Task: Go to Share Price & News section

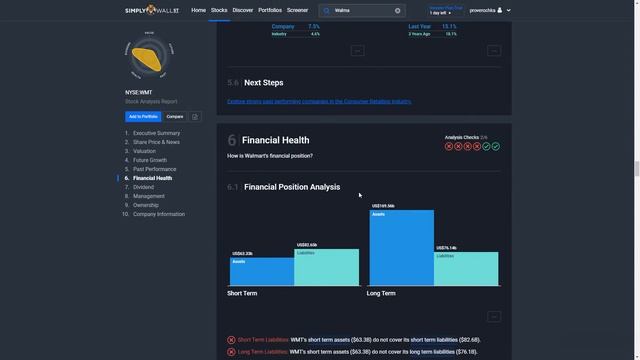Action: pyautogui.click(x=156, y=142)
